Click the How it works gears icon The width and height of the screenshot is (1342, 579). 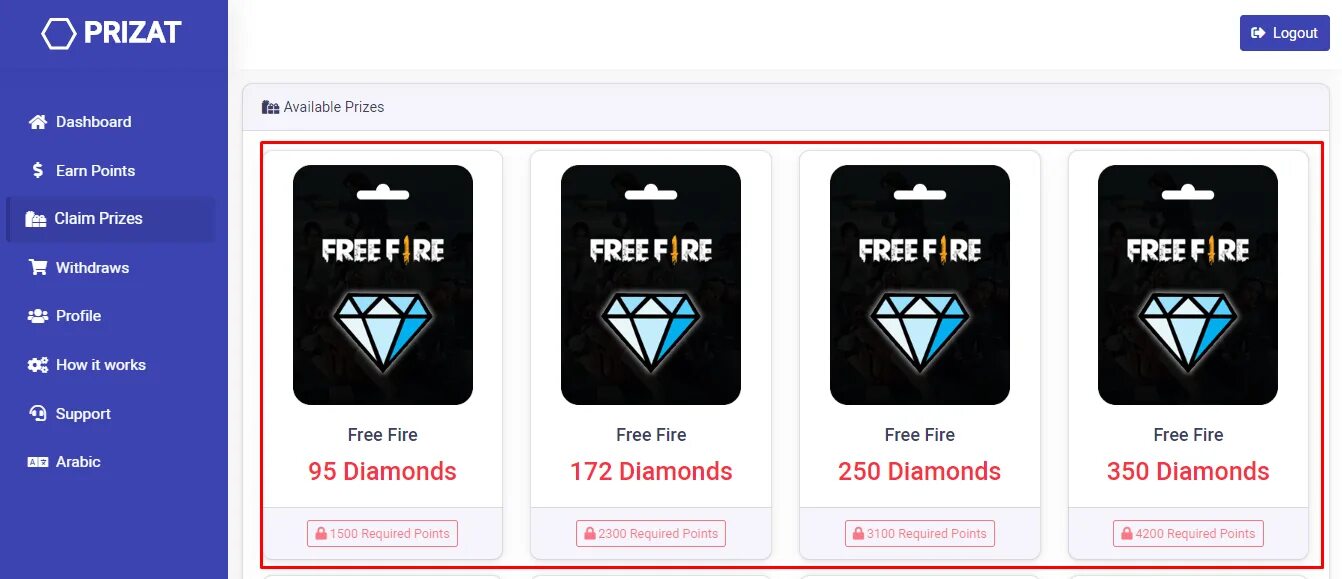click(38, 365)
